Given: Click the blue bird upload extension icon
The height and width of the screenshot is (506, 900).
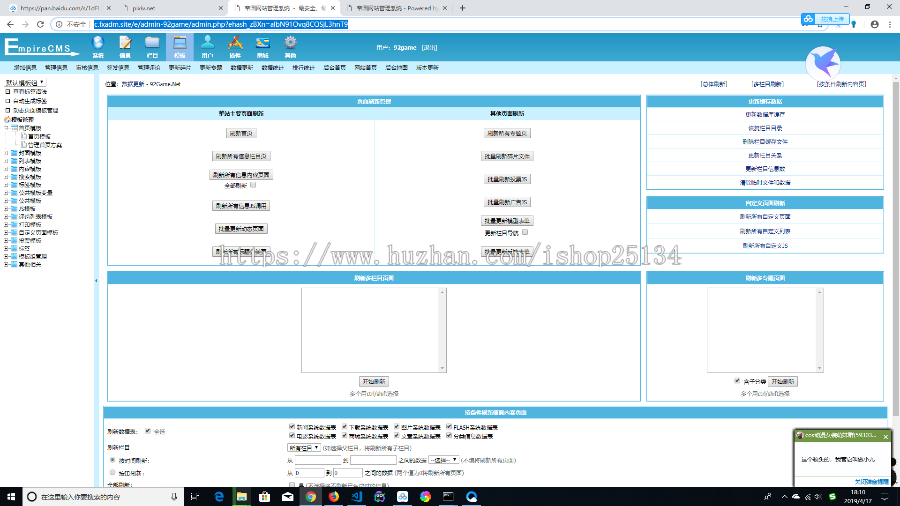Looking at the screenshot, I should click(x=825, y=61).
